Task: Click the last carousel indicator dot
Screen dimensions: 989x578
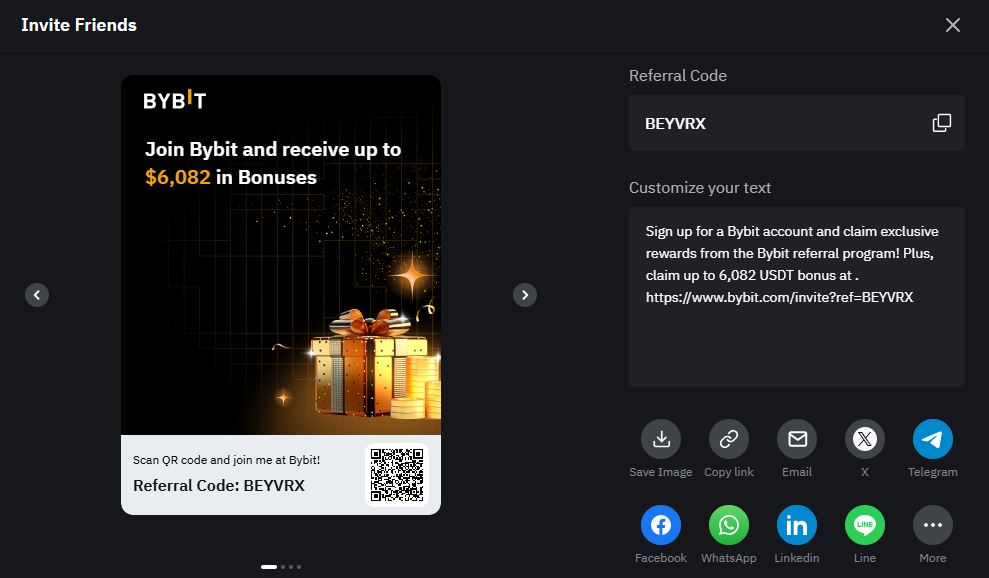Action: (x=299, y=567)
